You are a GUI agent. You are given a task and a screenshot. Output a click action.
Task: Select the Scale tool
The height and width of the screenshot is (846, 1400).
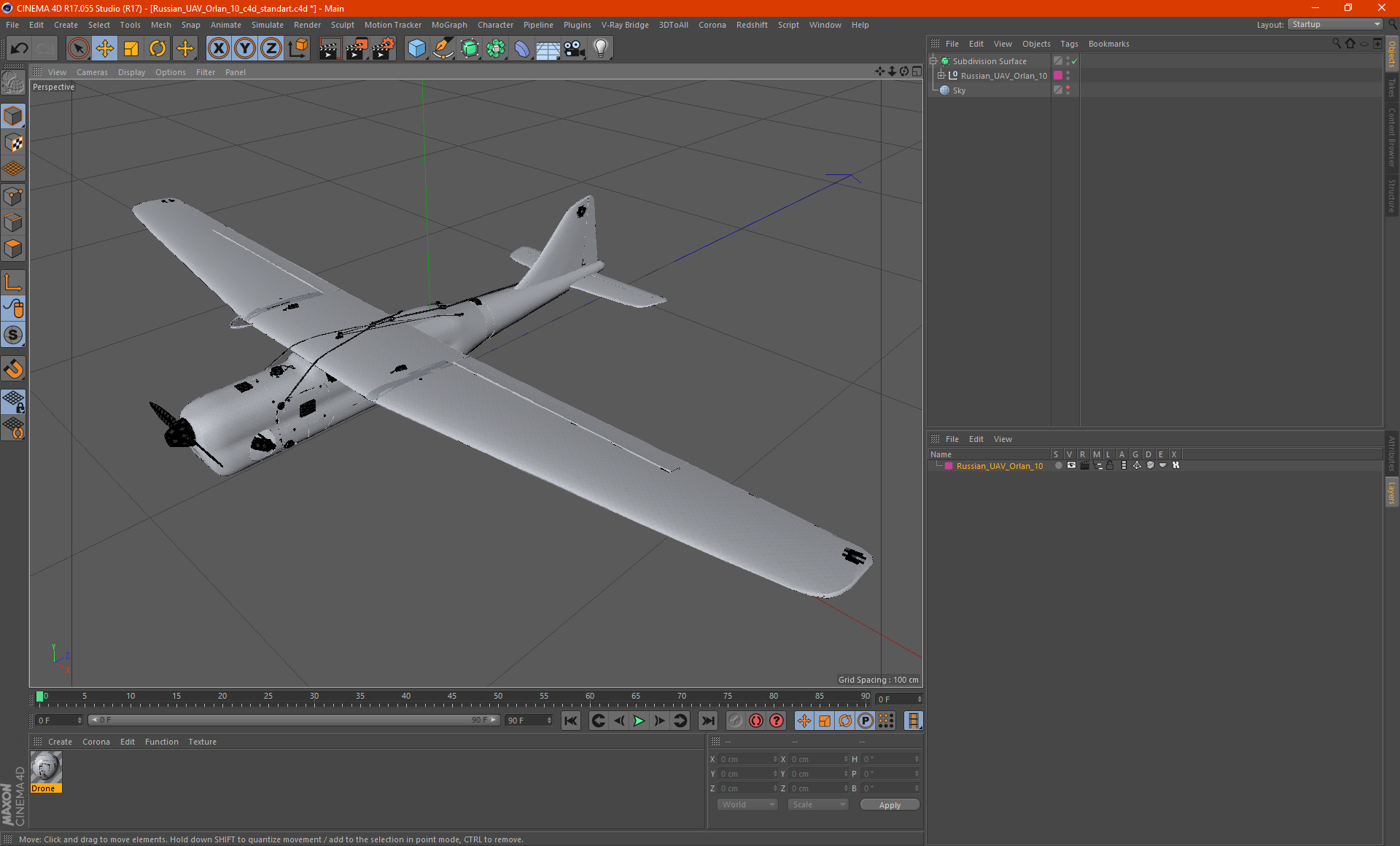coord(131,48)
